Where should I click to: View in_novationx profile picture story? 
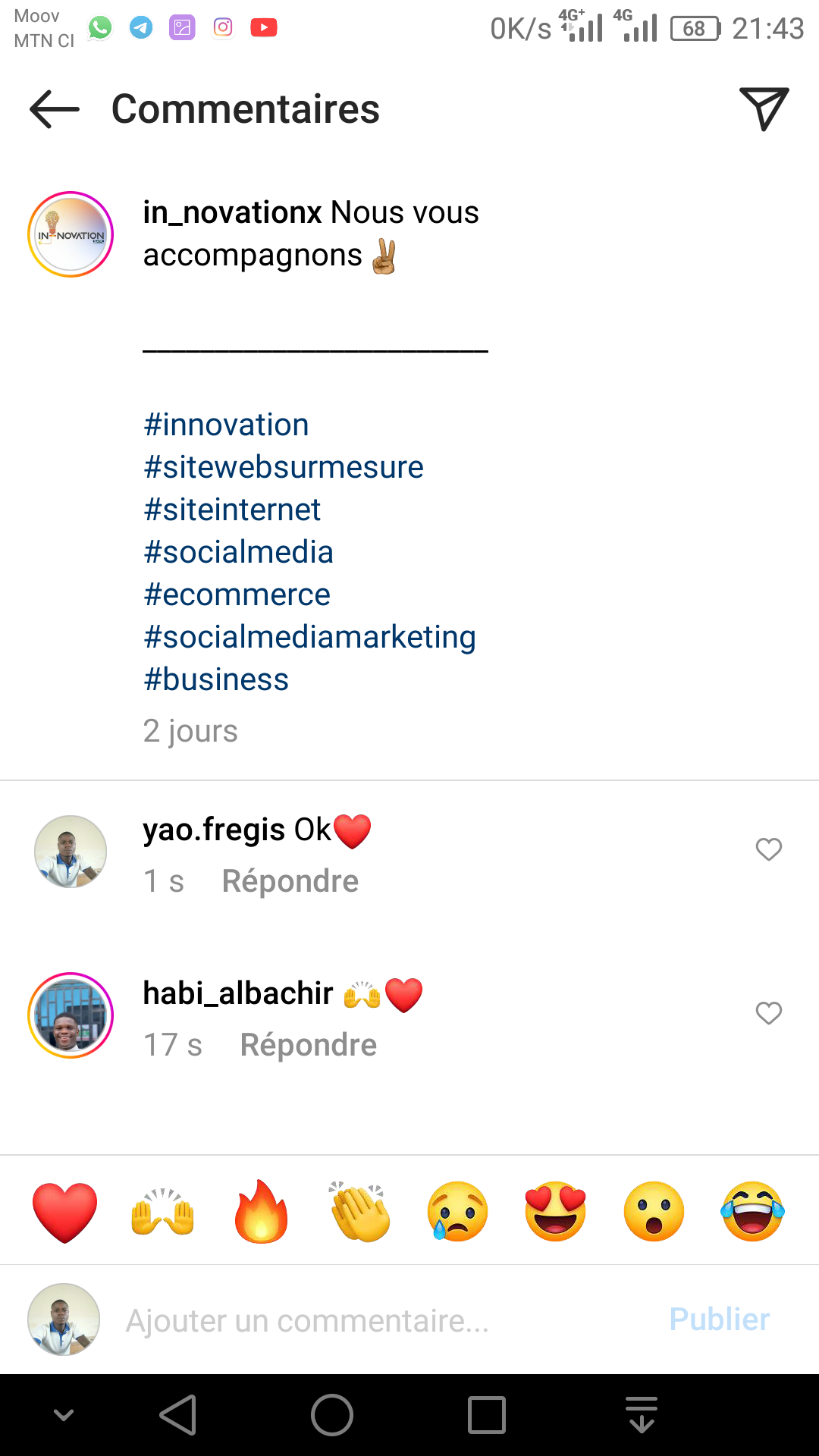71,234
